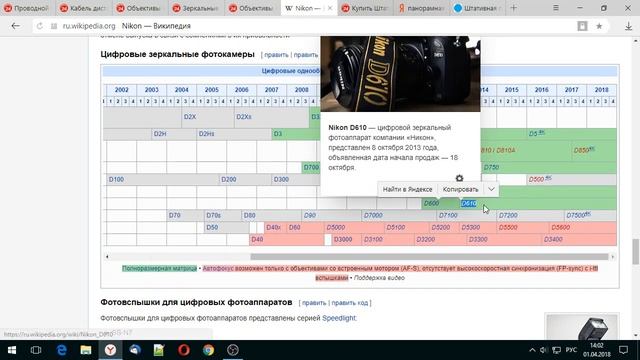This screenshot has width=640, height=360.
Task: Click the Найти в Яндексе button
Action: click(x=407, y=189)
